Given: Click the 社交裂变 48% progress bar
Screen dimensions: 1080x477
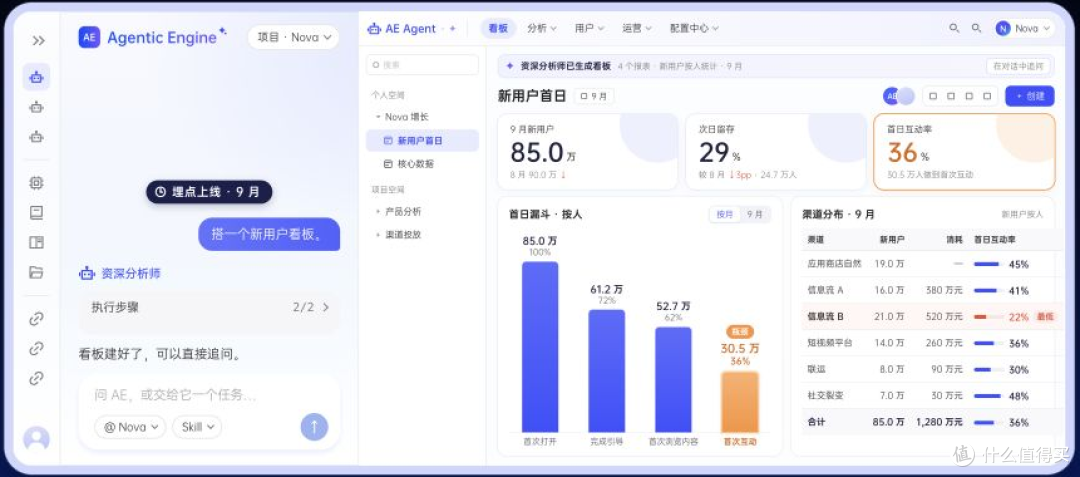Looking at the screenshot, I should (987, 396).
